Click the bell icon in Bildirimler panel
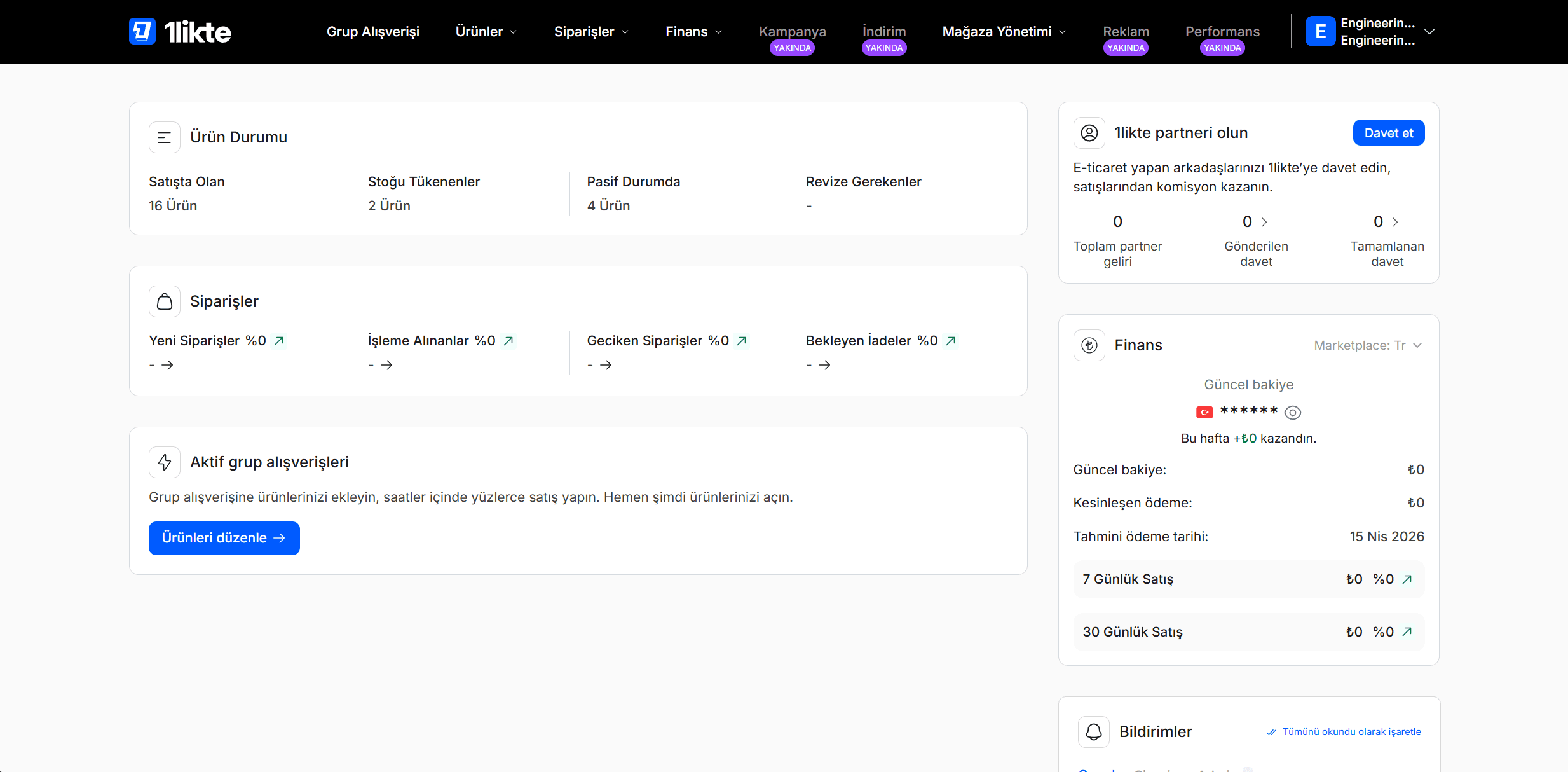 coord(1094,731)
